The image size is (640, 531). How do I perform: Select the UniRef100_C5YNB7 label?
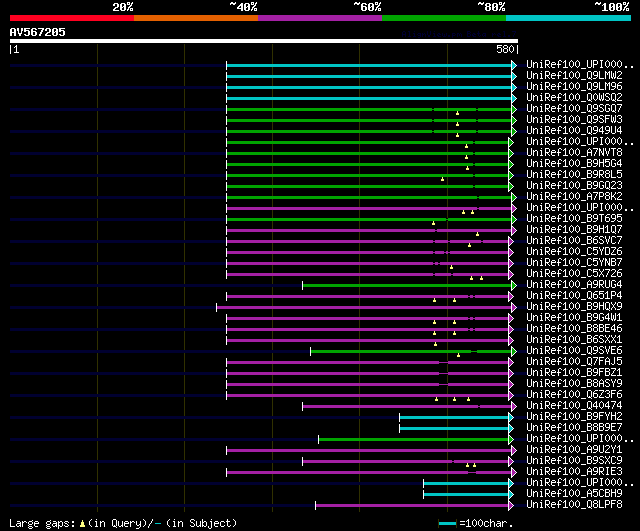point(574,263)
